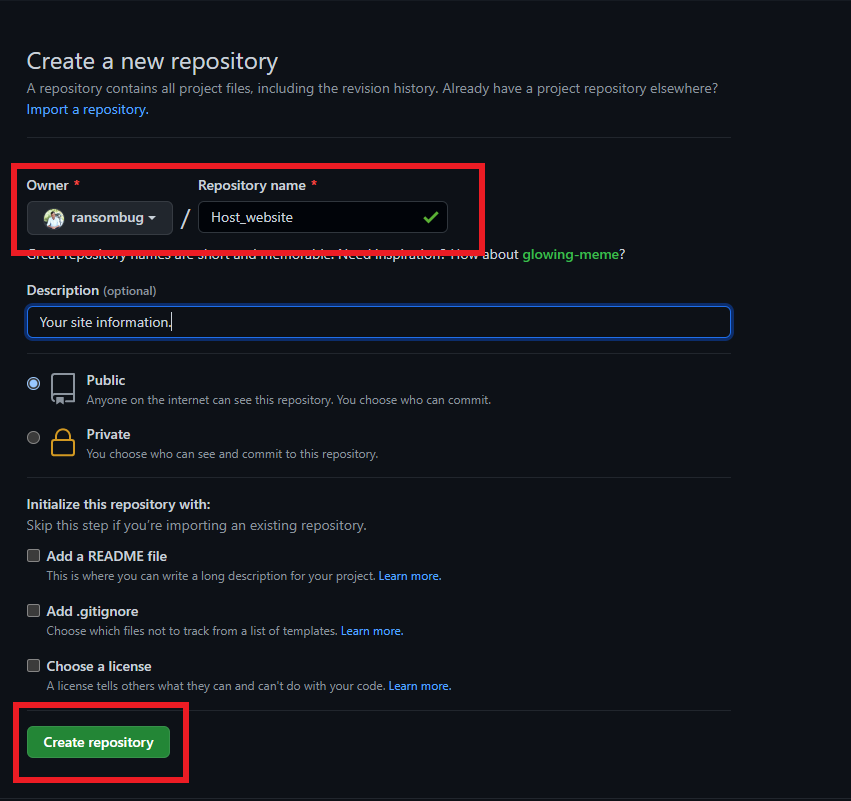Screen dimensions: 851x801
Task: Switch repository visibility to Private
Action: pos(33,437)
